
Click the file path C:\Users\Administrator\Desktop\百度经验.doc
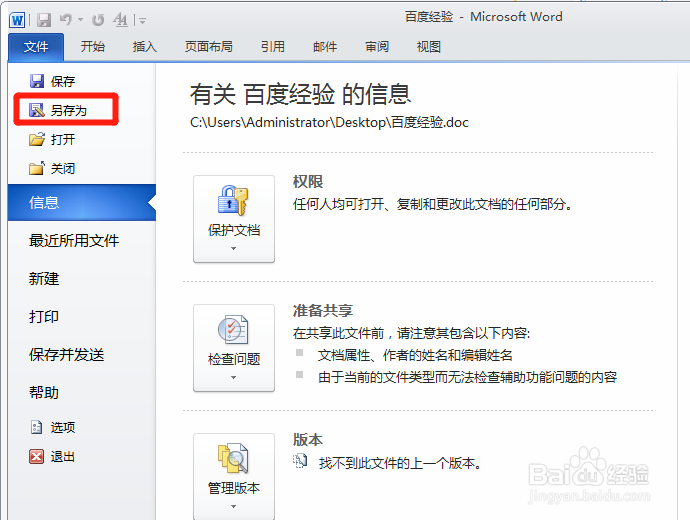[329, 122]
